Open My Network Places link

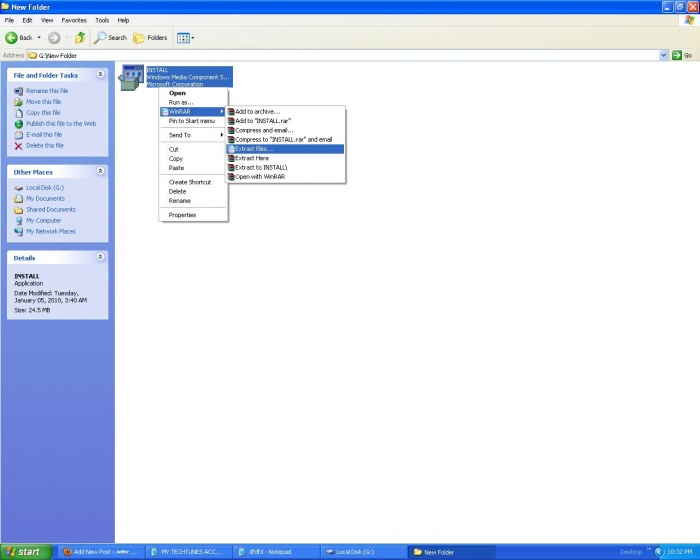click(x=51, y=231)
